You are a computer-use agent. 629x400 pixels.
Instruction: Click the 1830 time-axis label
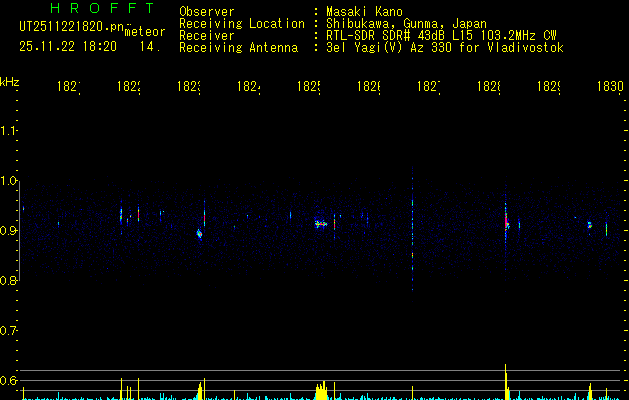pyautogui.click(x=610, y=86)
